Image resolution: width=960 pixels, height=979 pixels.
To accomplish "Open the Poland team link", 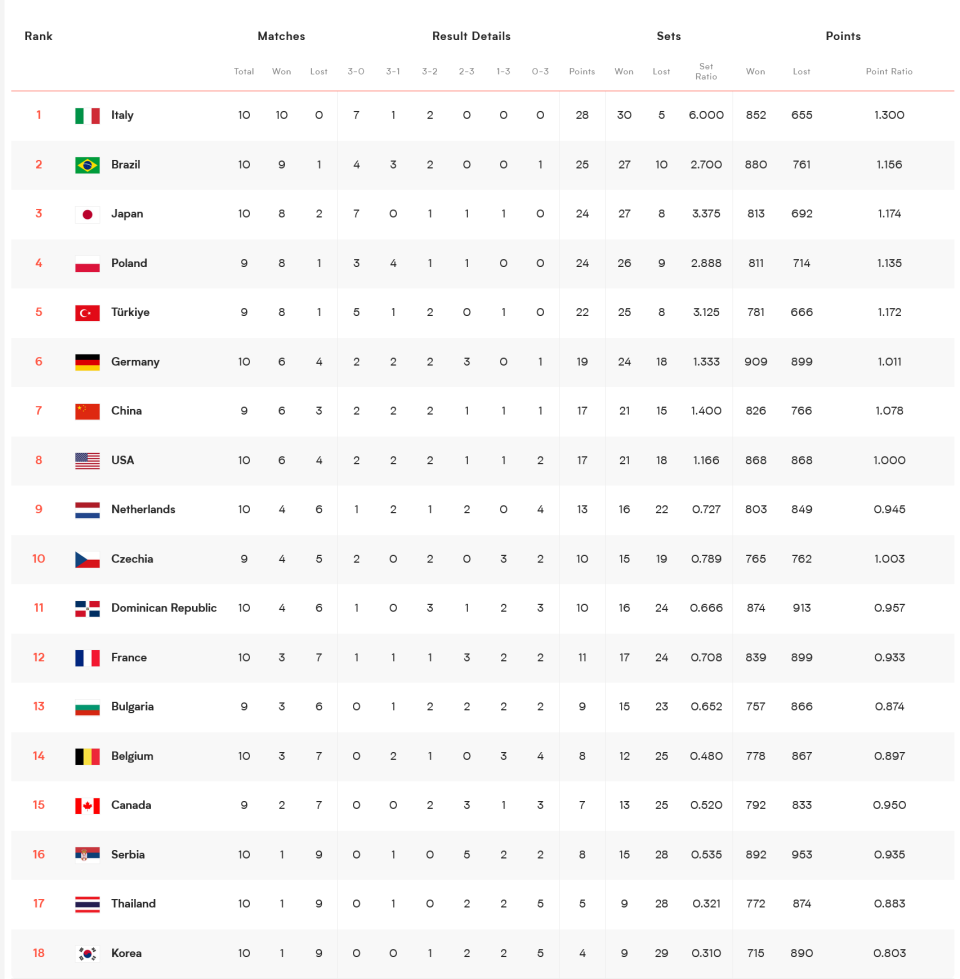I will pos(129,263).
